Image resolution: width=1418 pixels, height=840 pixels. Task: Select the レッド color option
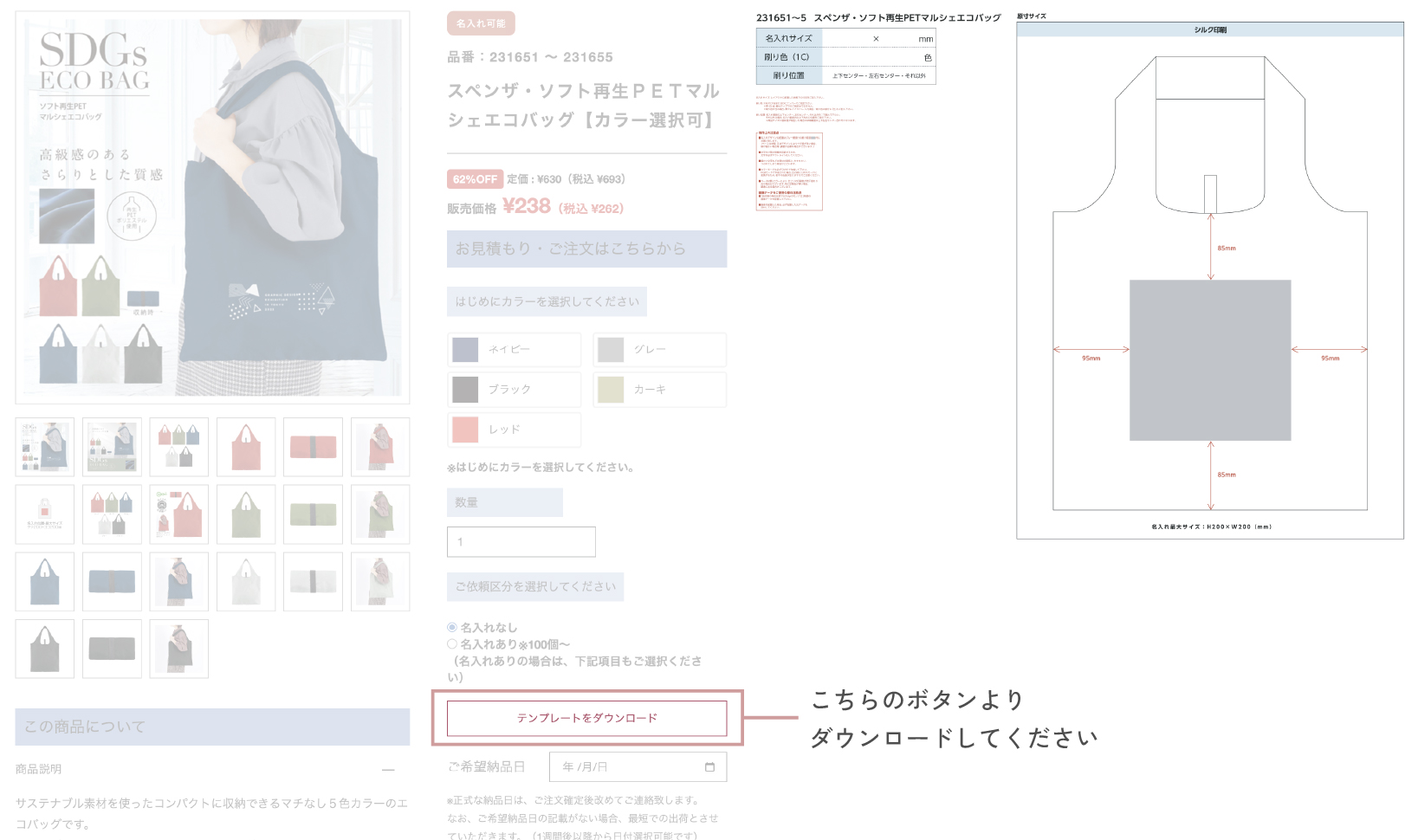coord(514,430)
